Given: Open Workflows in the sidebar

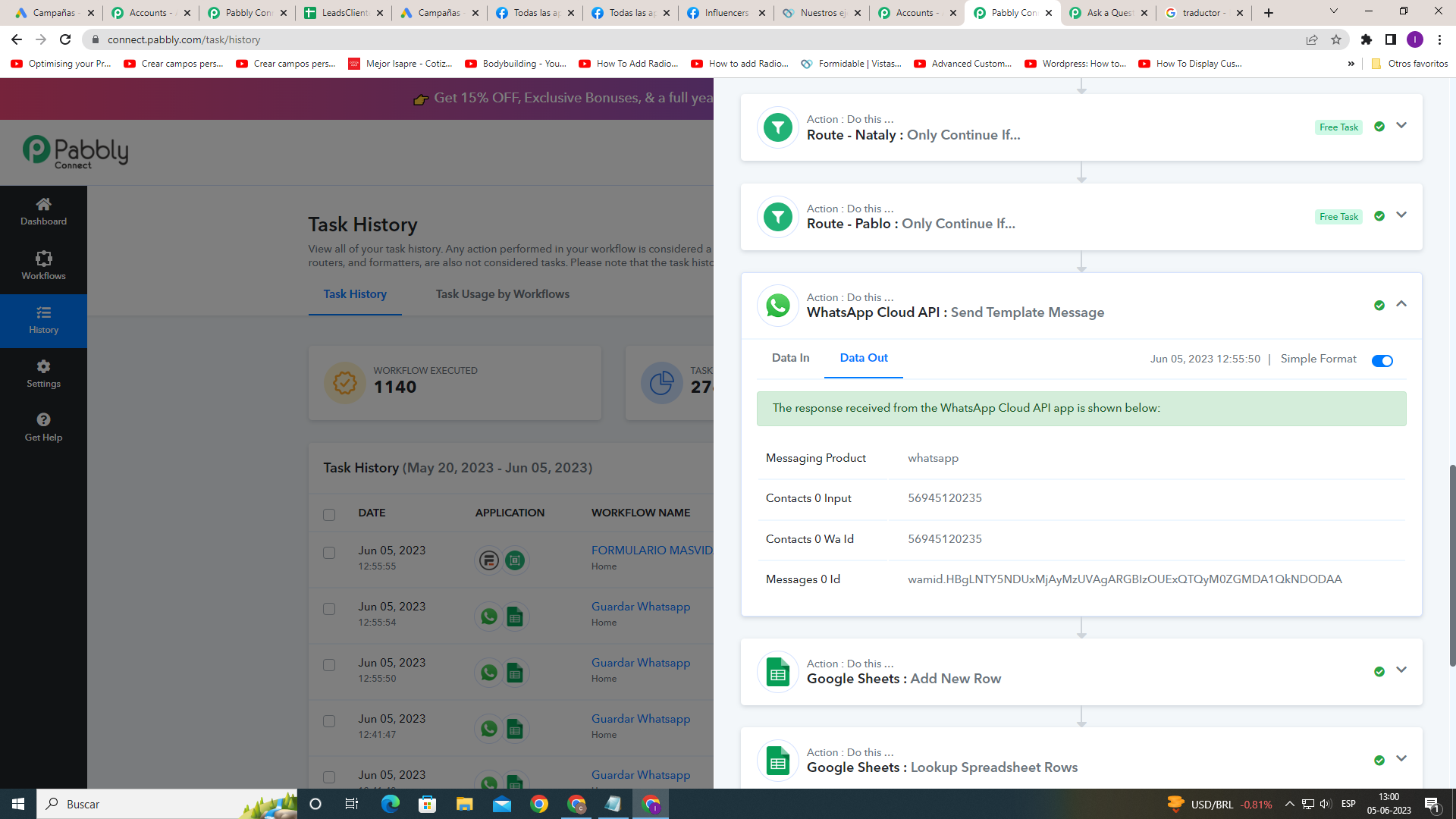Looking at the screenshot, I should pyautogui.click(x=43, y=266).
